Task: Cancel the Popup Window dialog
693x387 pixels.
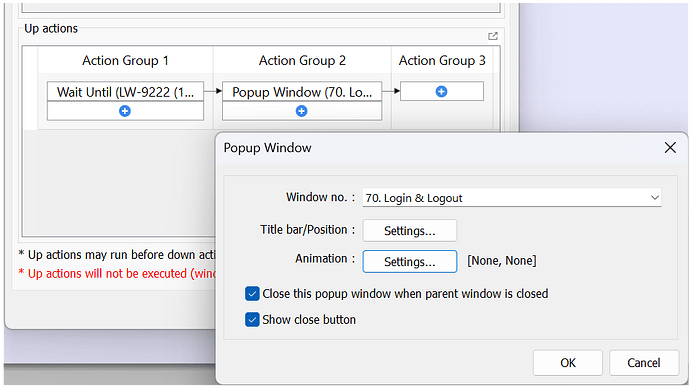Action: [644, 363]
